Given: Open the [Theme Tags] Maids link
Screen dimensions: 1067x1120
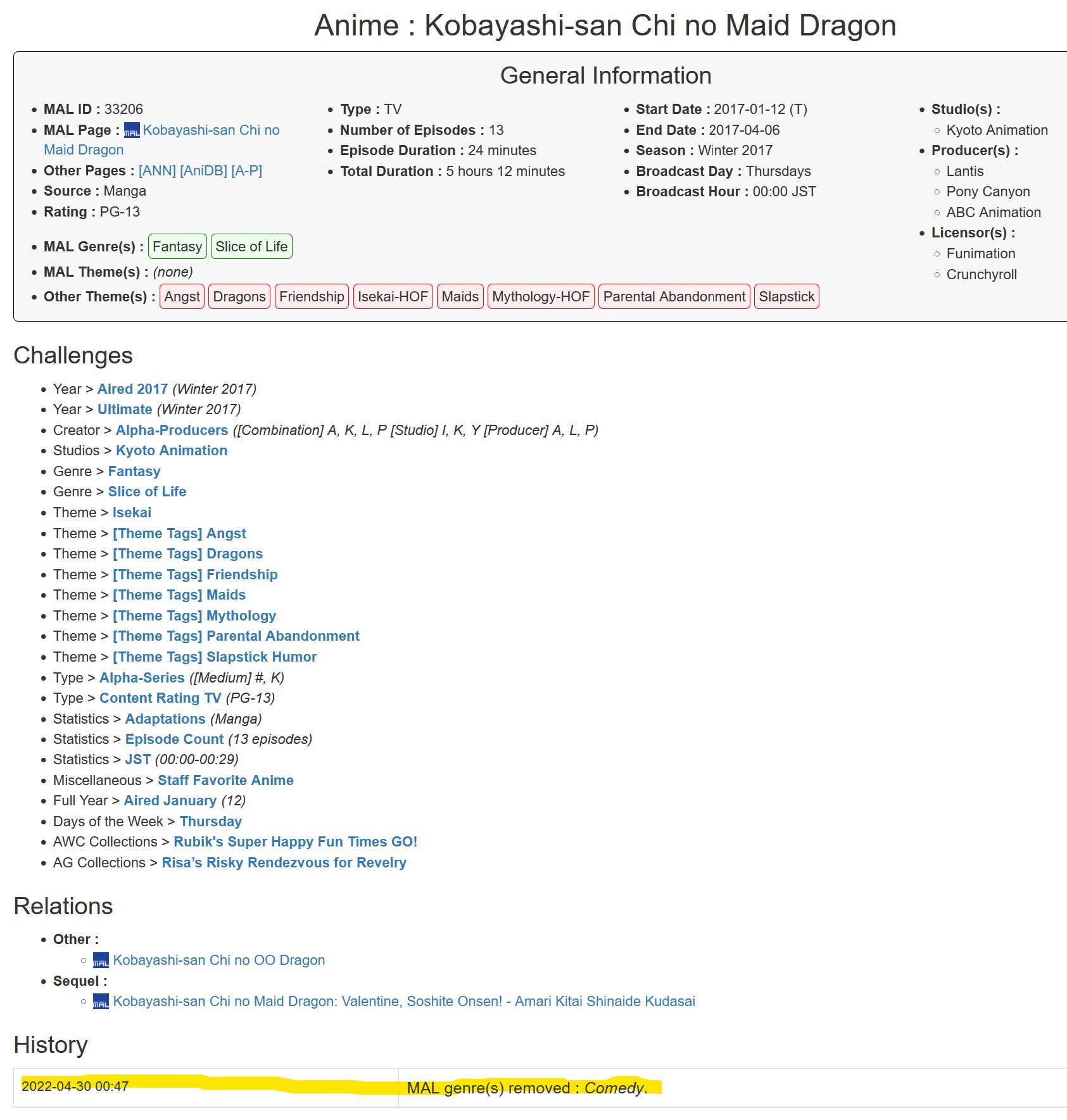Looking at the screenshot, I should 179,595.
